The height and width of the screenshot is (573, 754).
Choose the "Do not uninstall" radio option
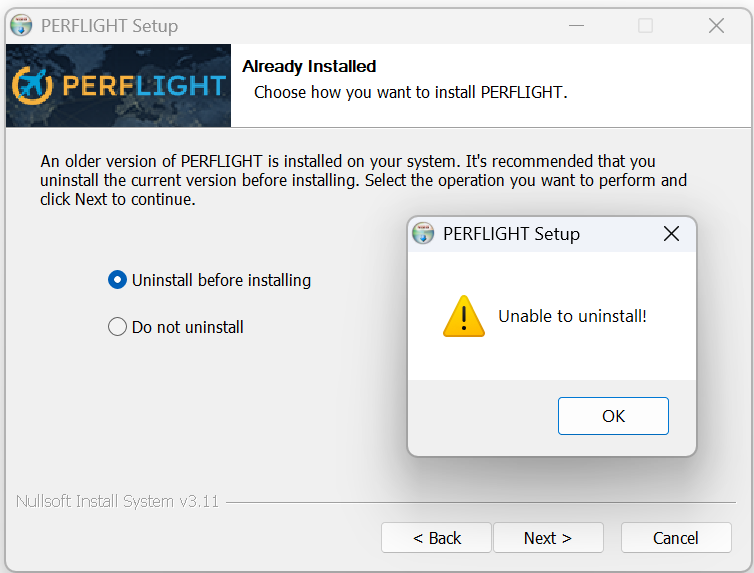(x=117, y=327)
